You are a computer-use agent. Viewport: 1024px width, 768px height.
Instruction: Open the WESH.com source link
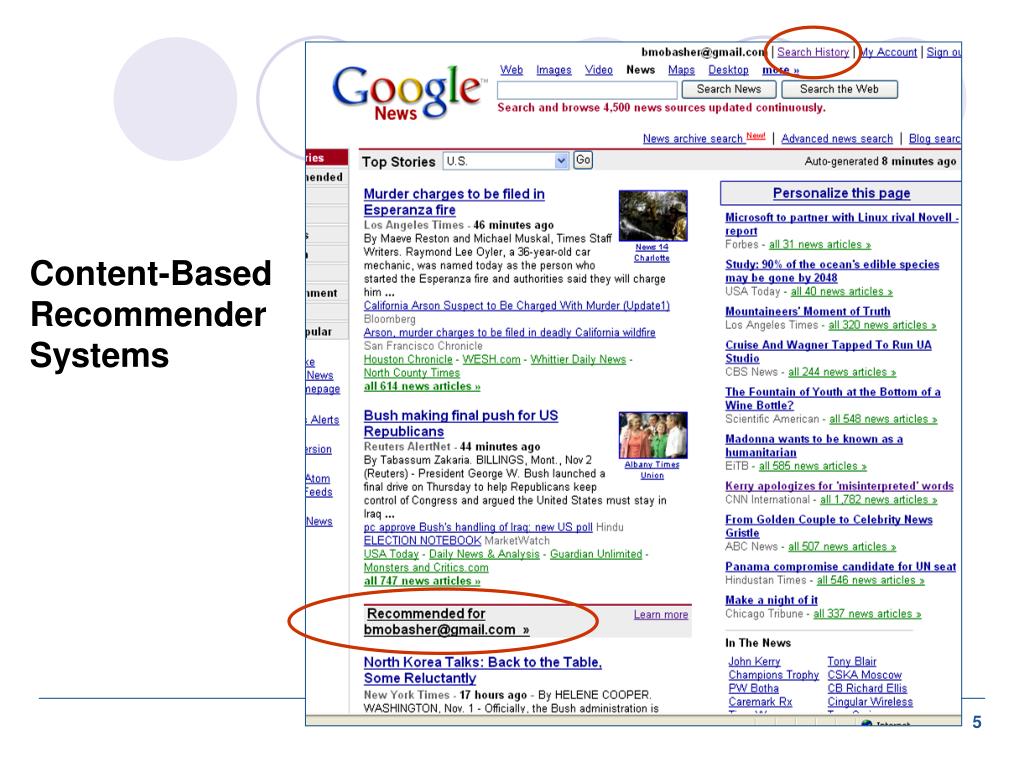click(x=491, y=359)
